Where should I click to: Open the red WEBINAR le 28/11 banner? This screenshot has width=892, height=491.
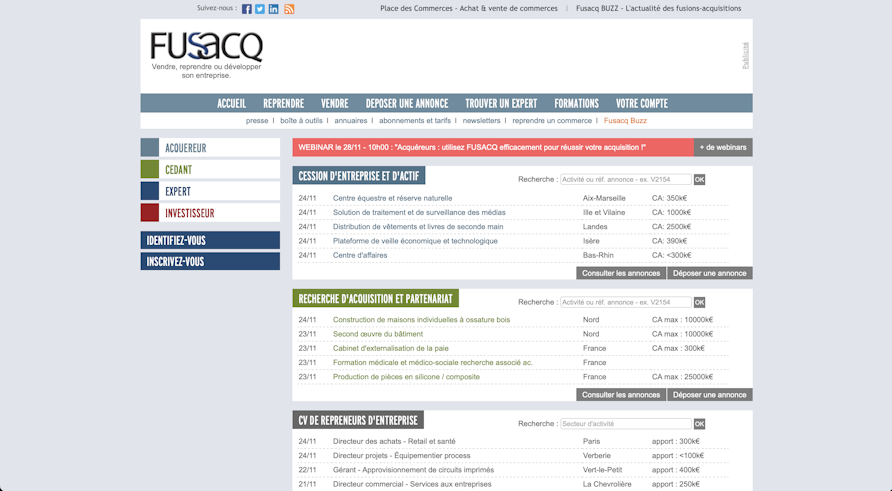pos(493,147)
